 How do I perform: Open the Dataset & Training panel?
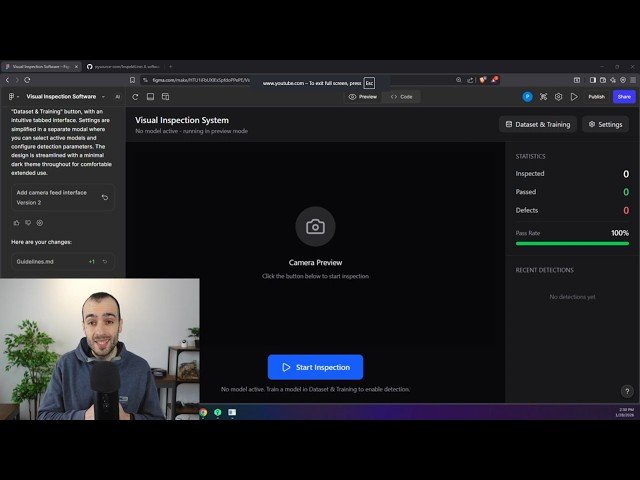pos(536,125)
